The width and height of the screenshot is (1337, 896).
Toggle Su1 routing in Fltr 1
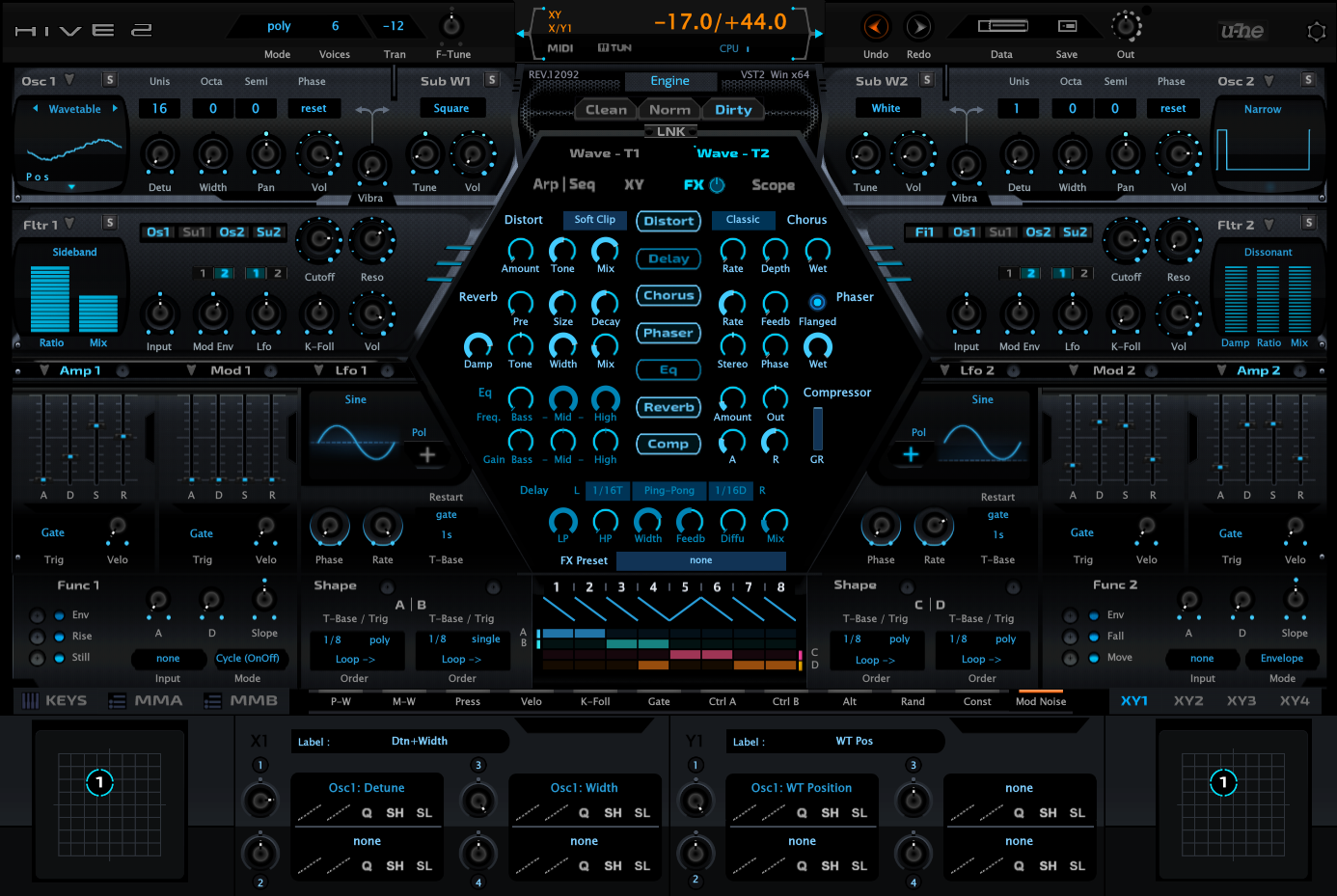(x=194, y=231)
